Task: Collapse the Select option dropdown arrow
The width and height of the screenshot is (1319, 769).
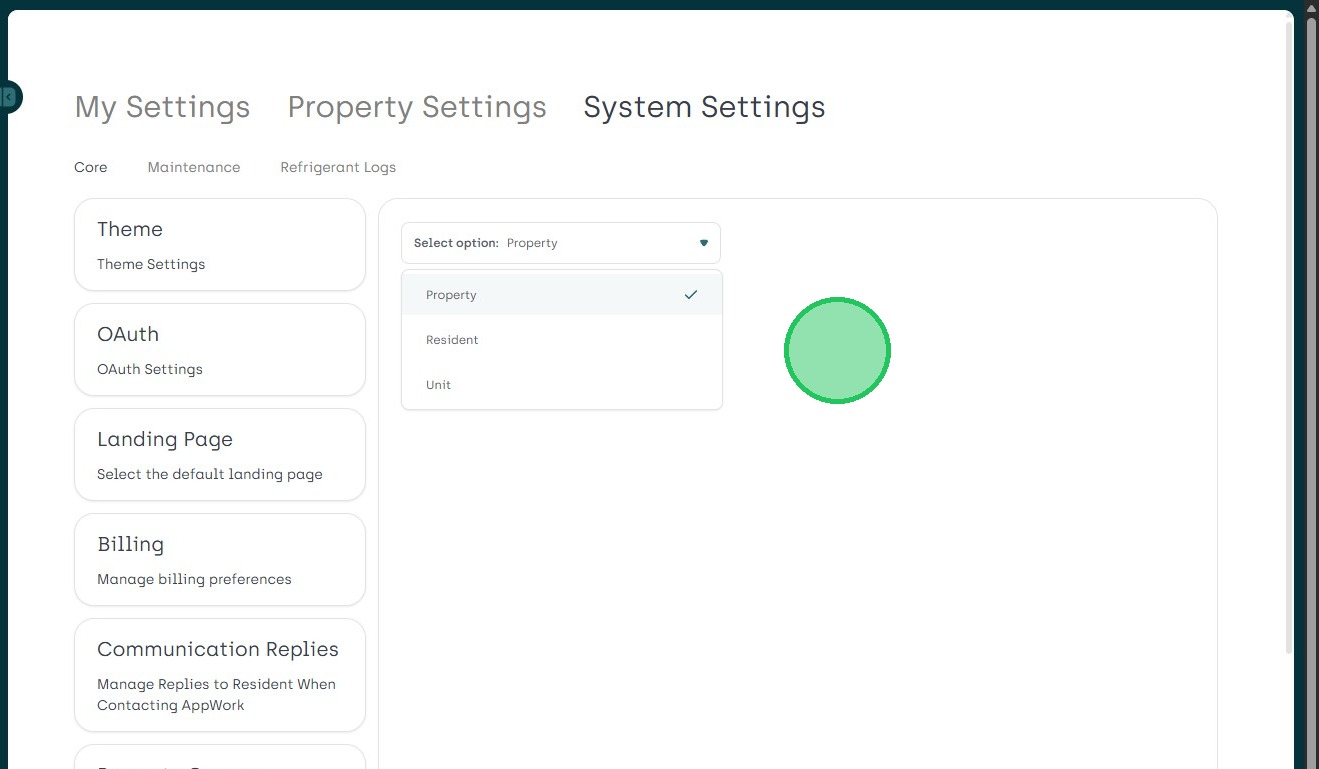Action: click(x=704, y=243)
